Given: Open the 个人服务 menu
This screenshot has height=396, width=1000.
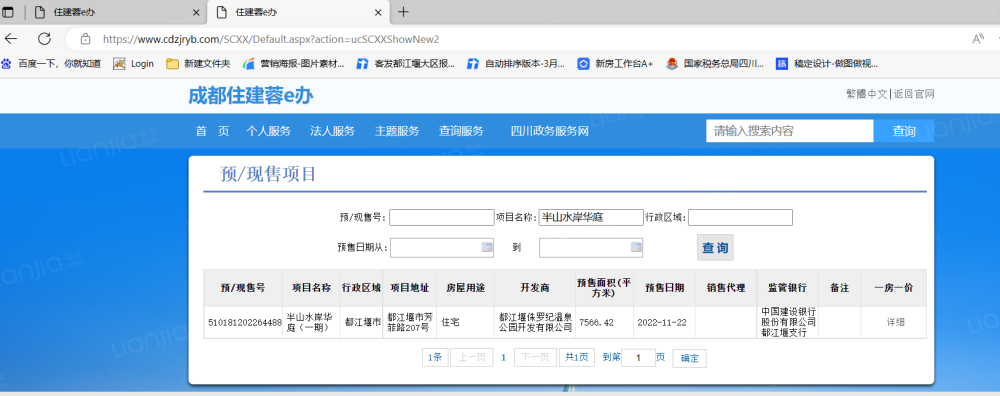Looking at the screenshot, I should pos(268,131).
